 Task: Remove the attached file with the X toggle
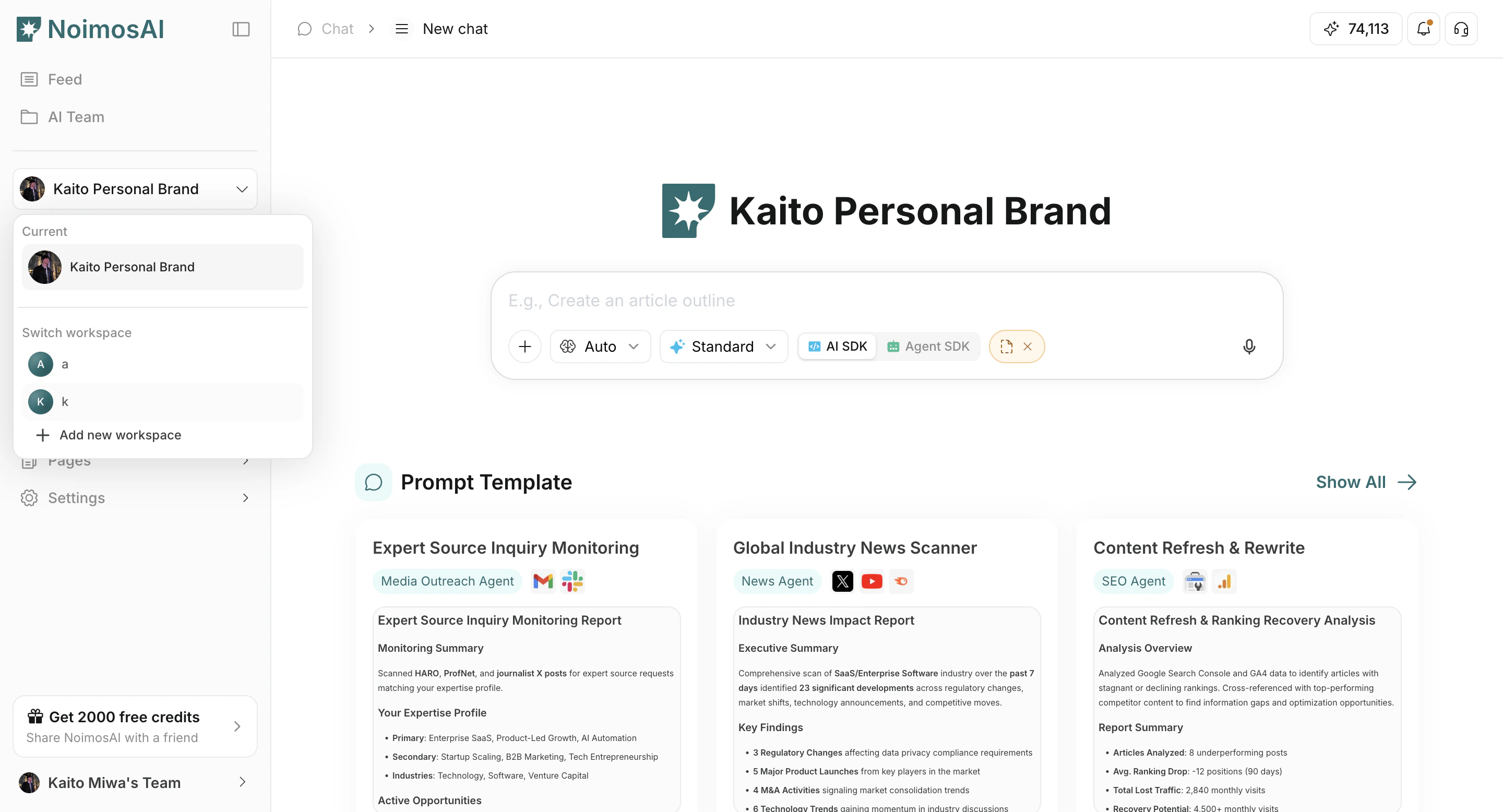(x=1028, y=346)
